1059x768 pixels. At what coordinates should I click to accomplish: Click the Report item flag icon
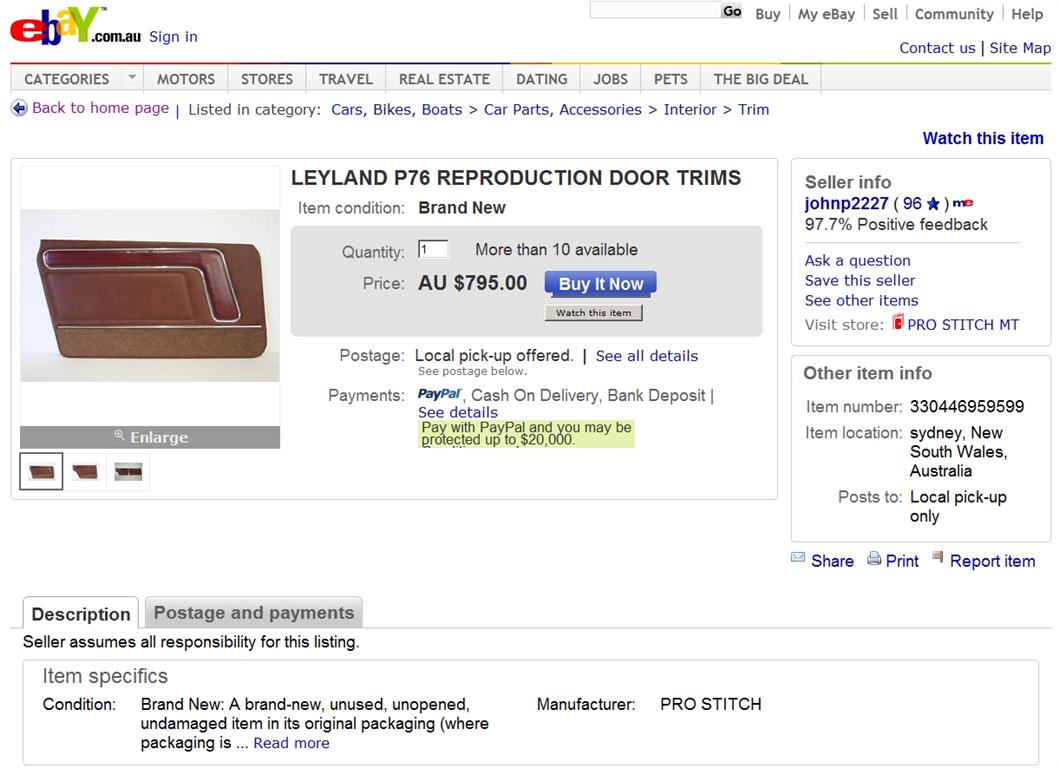pyautogui.click(x=937, y=557)
